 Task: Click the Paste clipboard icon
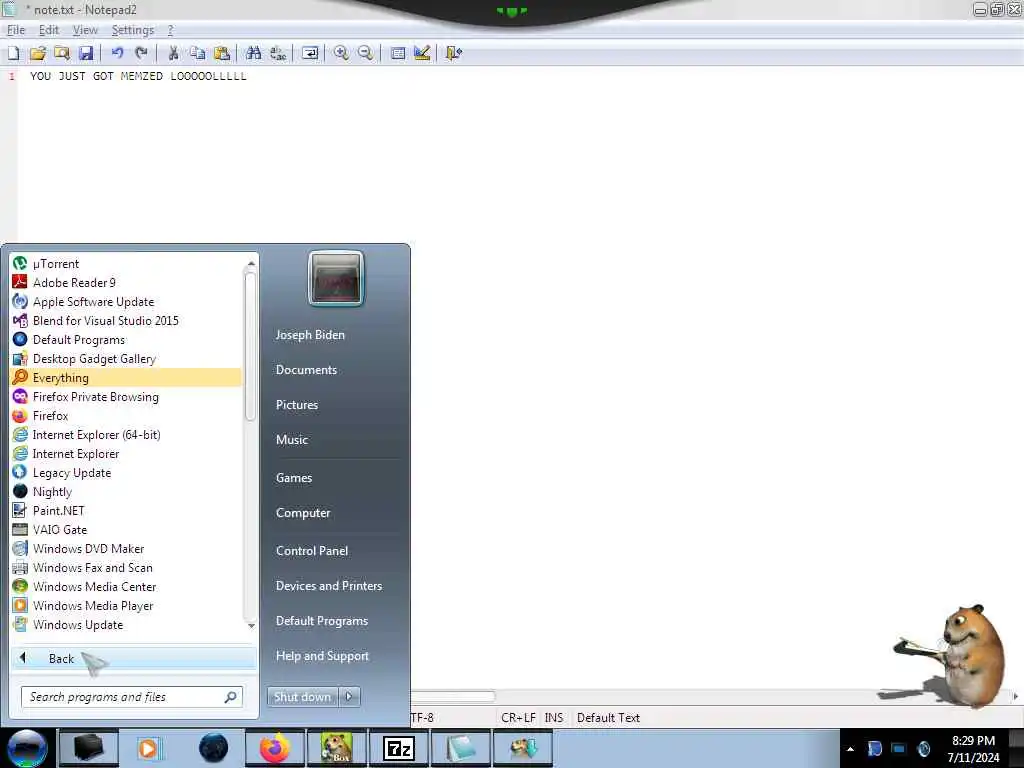coord(221,54)
